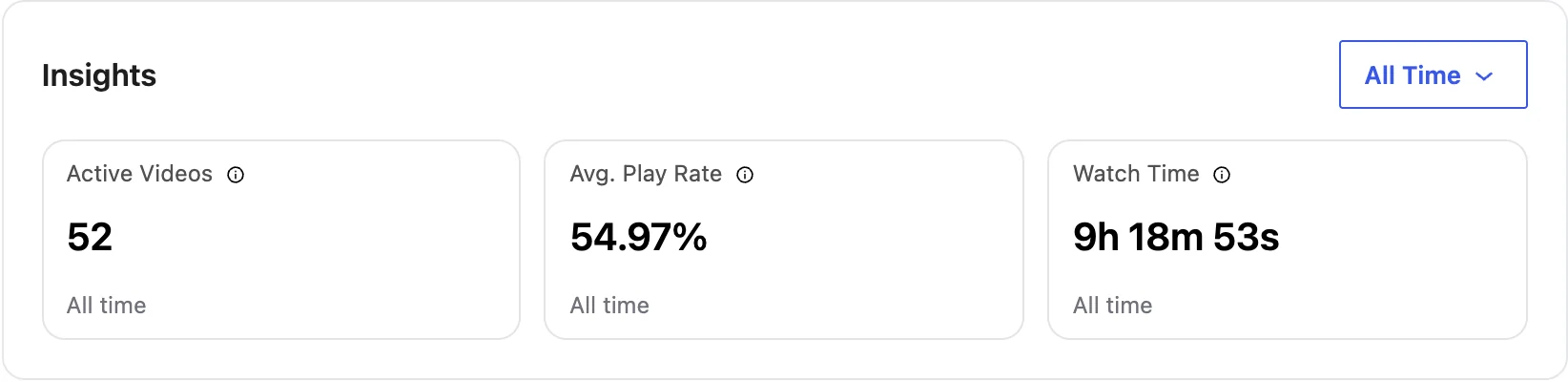The image size is (1568, 382).
Task: Click blank space right of the Insights title
Action: [744, 75]
